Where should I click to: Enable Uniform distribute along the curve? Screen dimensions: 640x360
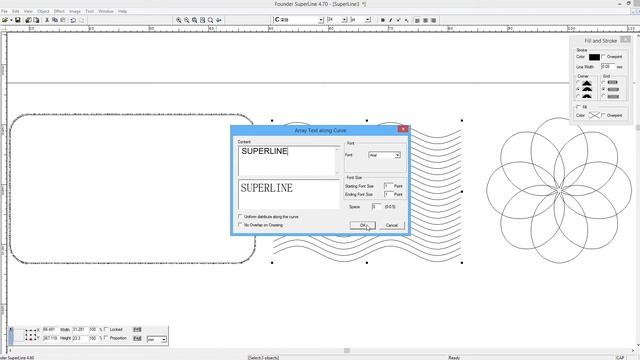click(x=240, y=216)
